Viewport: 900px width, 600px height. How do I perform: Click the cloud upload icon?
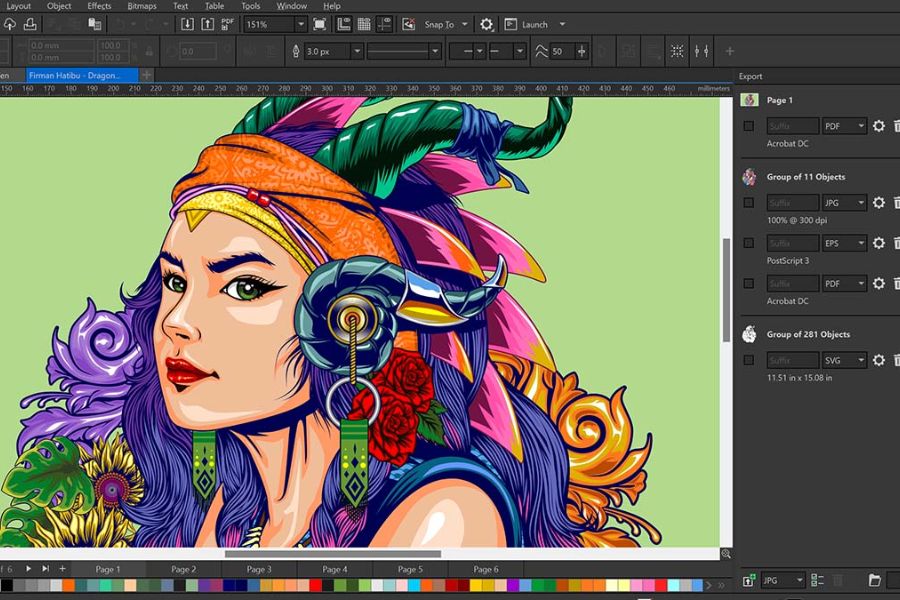click(10, 24)
